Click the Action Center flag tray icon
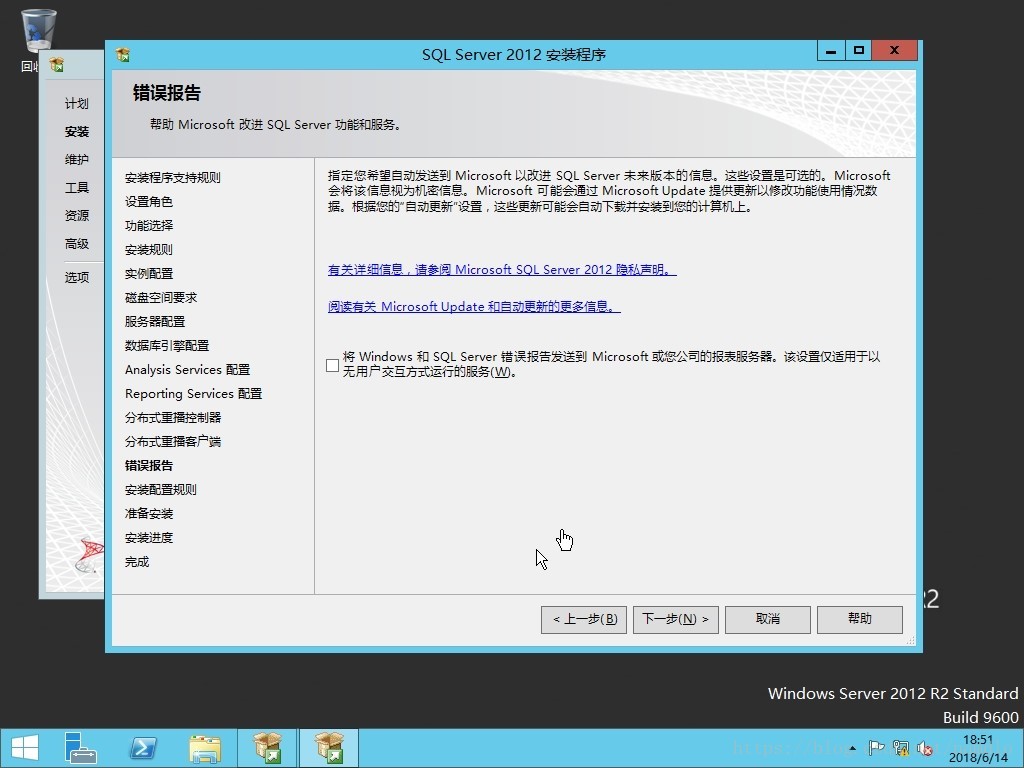 [876, 748]
